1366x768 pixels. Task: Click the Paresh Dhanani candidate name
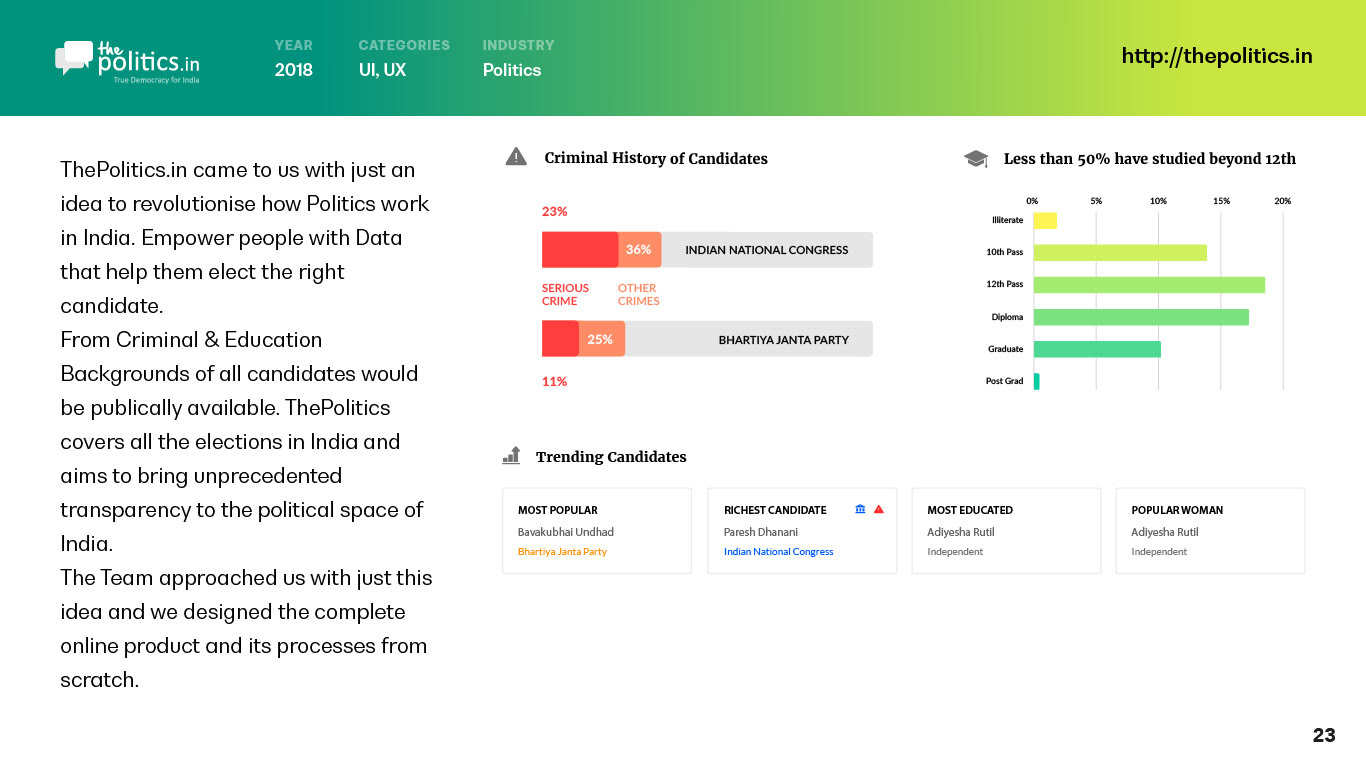point(760,532)
